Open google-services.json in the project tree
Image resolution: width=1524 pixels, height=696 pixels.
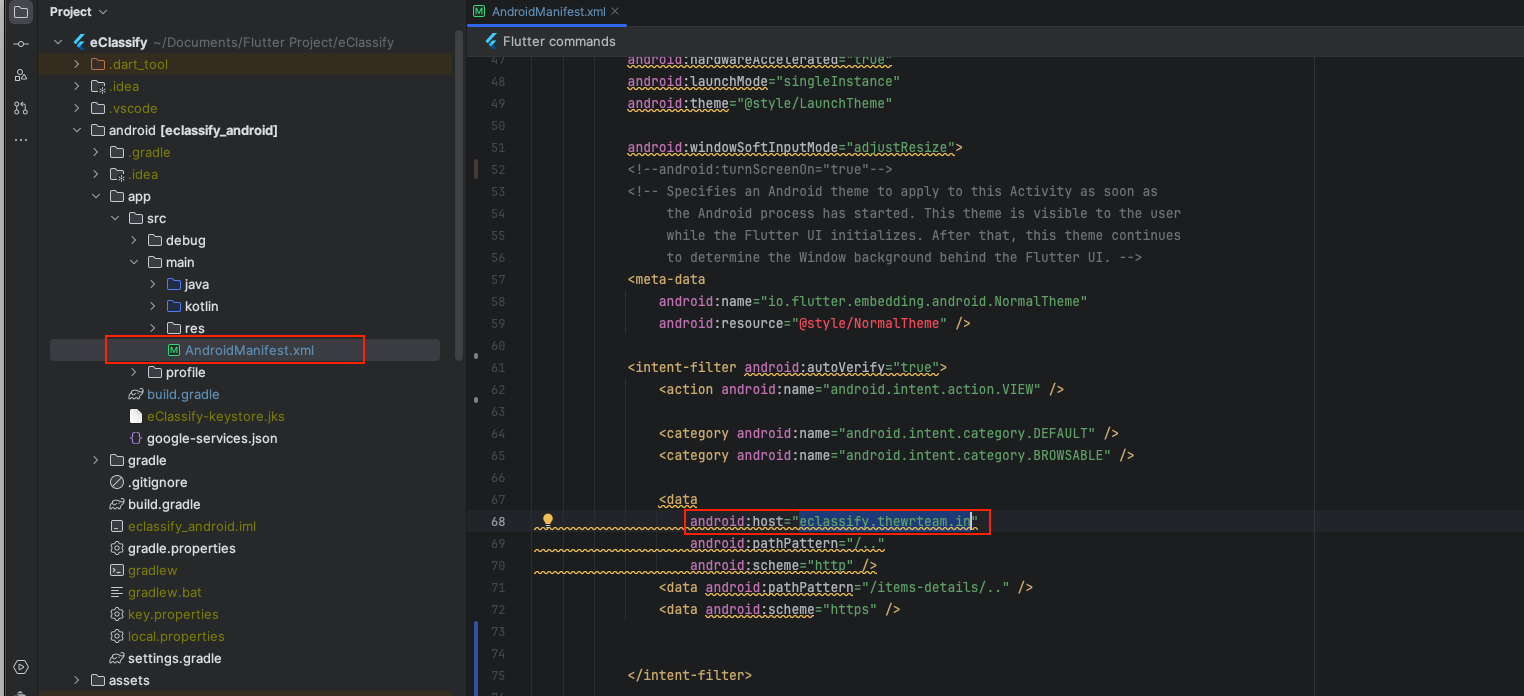(211, 438)
